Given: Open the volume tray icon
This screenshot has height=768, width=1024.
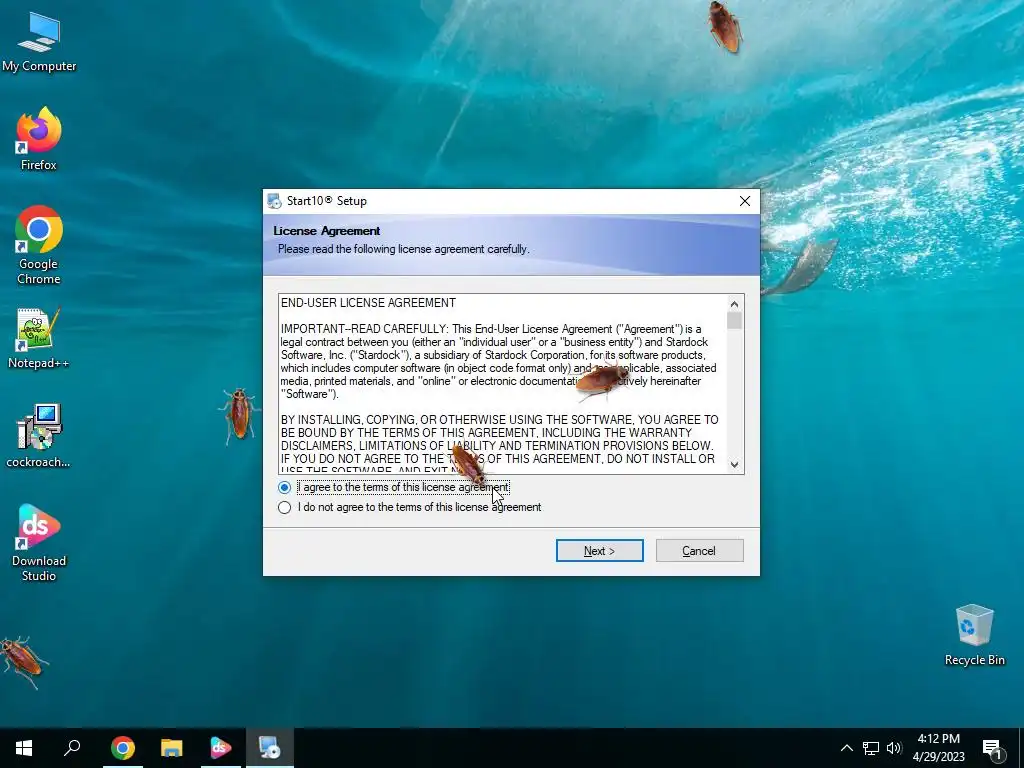Looking at the screenshot, I should (x=894, y=748).
